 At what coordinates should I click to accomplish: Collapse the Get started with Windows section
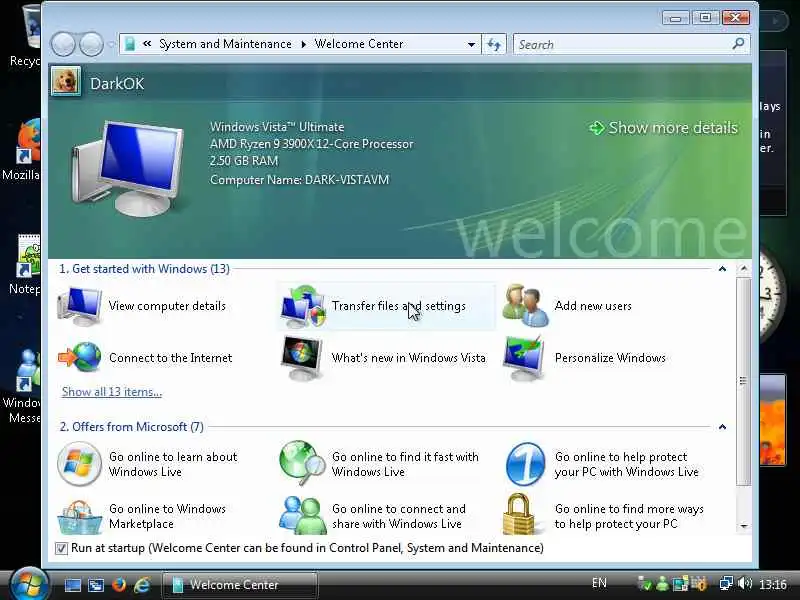(x=722, y=269)
